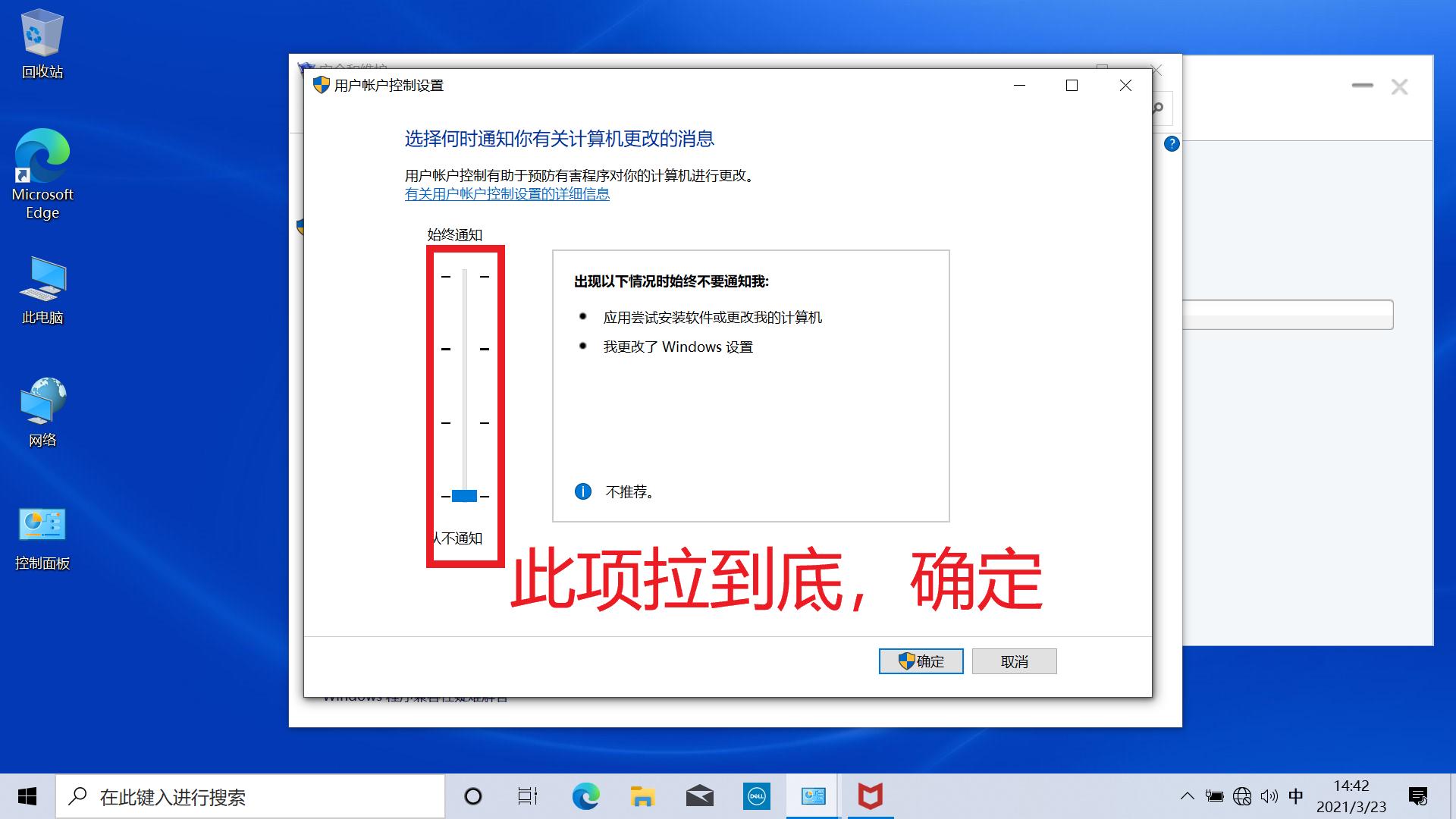Click 确定 to confirm UAC settings
The height and width of the screenshot is (819, 1456).
point(920,661)
